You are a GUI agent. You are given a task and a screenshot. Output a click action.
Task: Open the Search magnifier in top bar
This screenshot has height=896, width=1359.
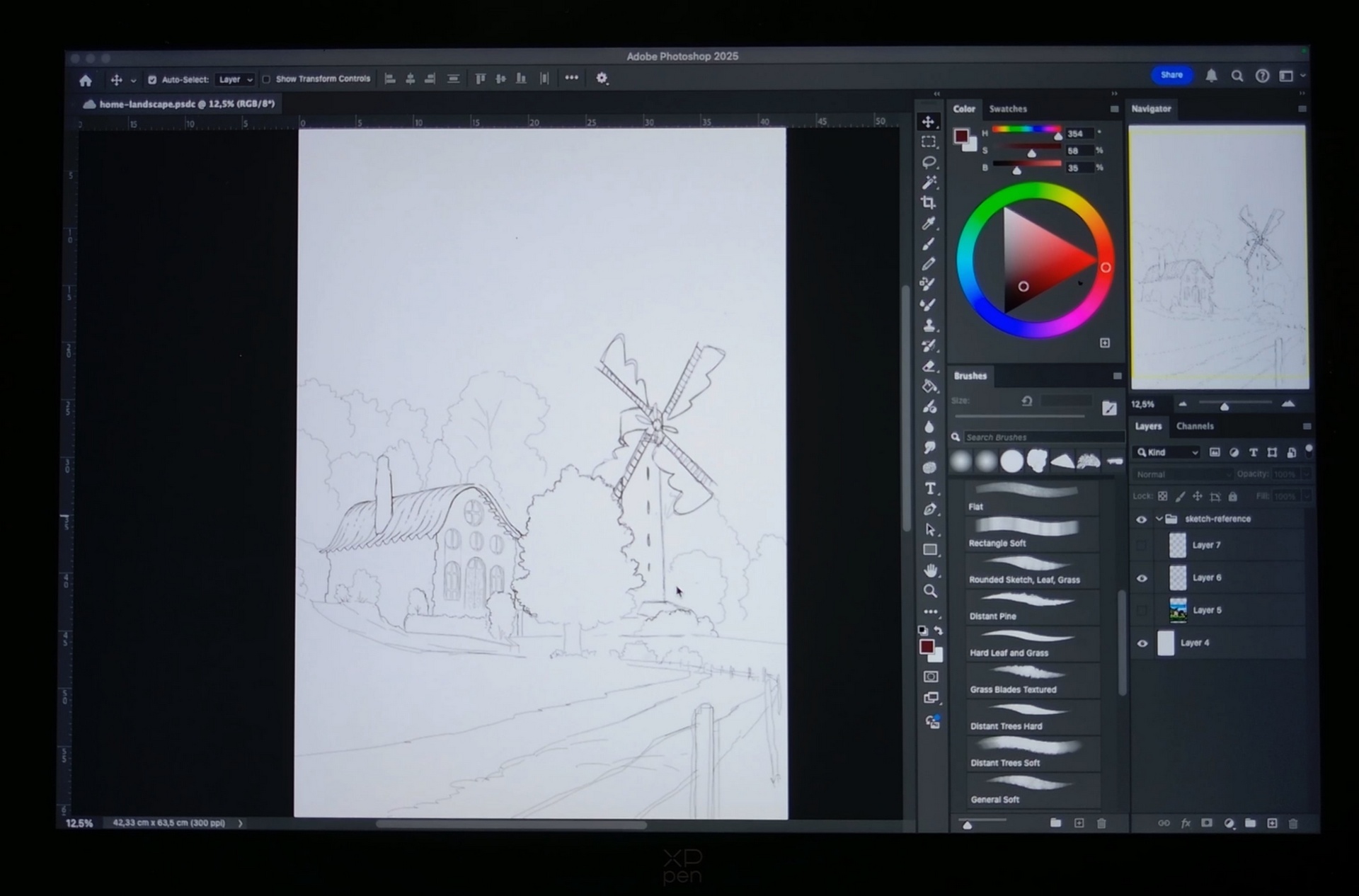pos(1237,76)
